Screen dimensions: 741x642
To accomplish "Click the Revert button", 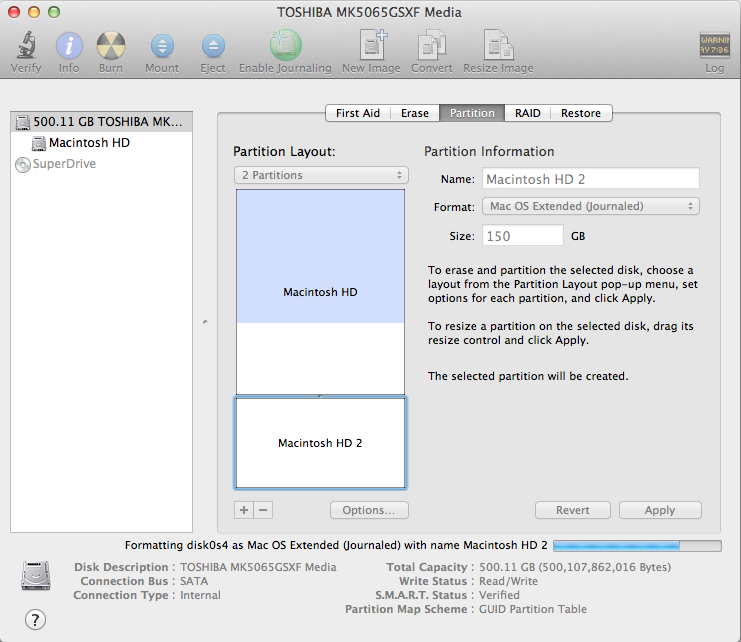I will tap(573, 510).
